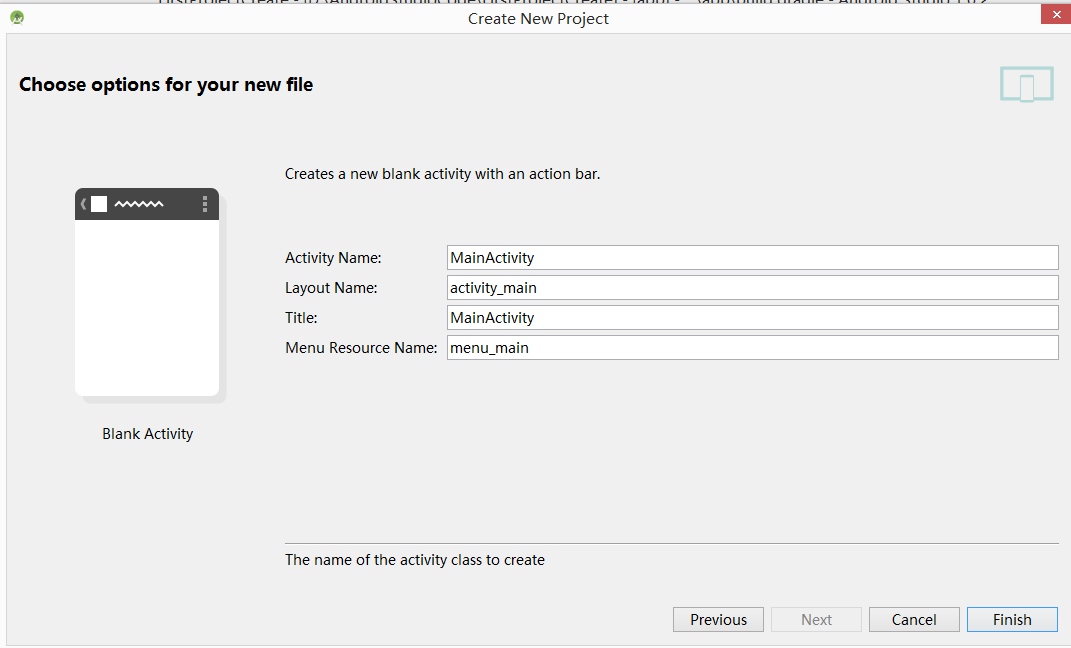Click the Activity Name label
This screenshot has width=1071, height=648.
(333, 258)
